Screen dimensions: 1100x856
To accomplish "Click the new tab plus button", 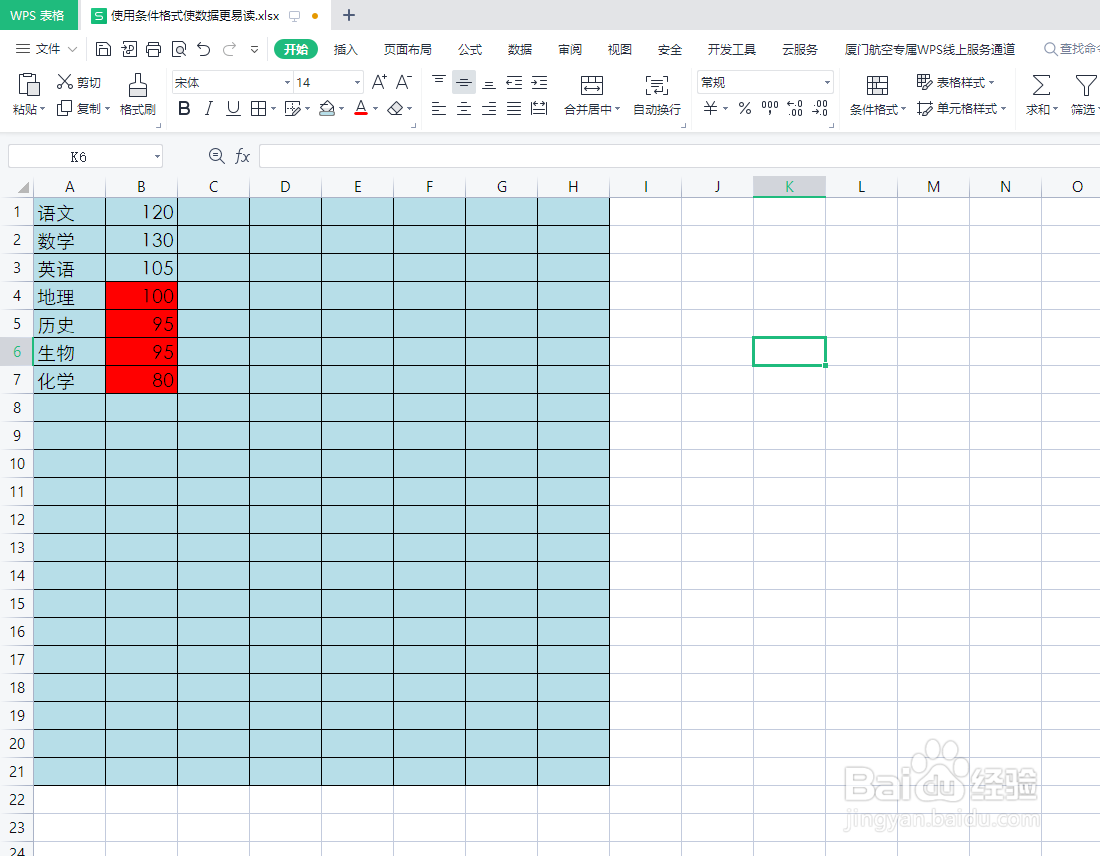I will pyautogui.click(x=349, y=15).
